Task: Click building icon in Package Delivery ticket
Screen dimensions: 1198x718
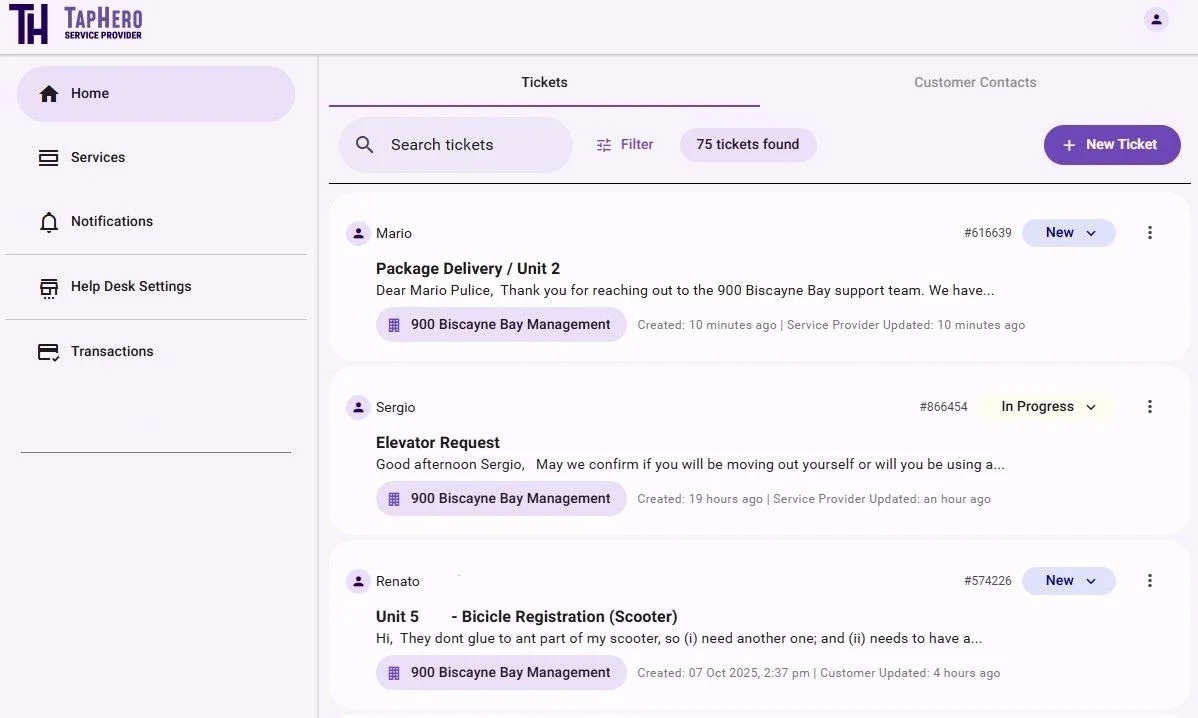Action: (394, 325)
